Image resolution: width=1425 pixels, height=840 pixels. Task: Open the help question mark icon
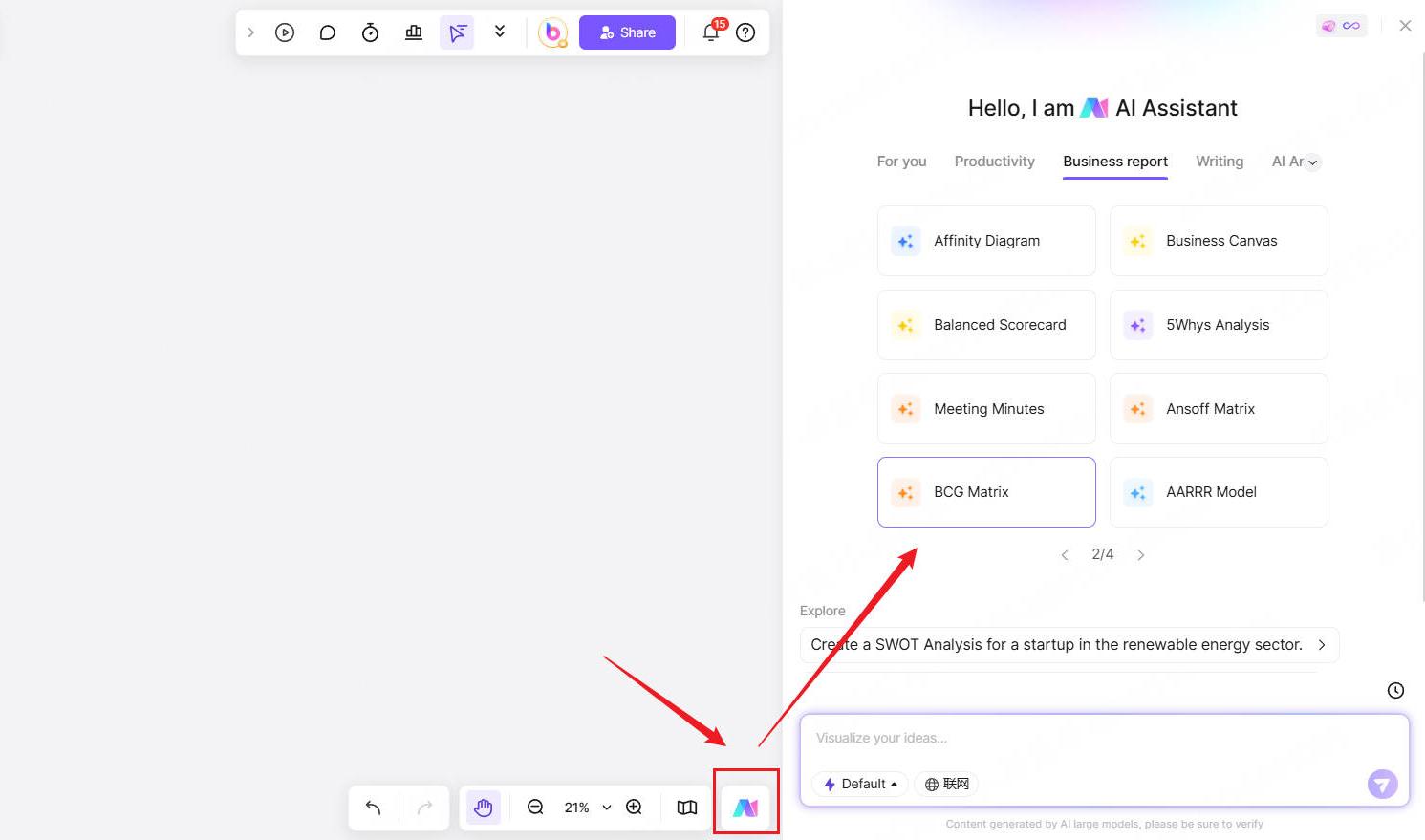pos(745,32)
